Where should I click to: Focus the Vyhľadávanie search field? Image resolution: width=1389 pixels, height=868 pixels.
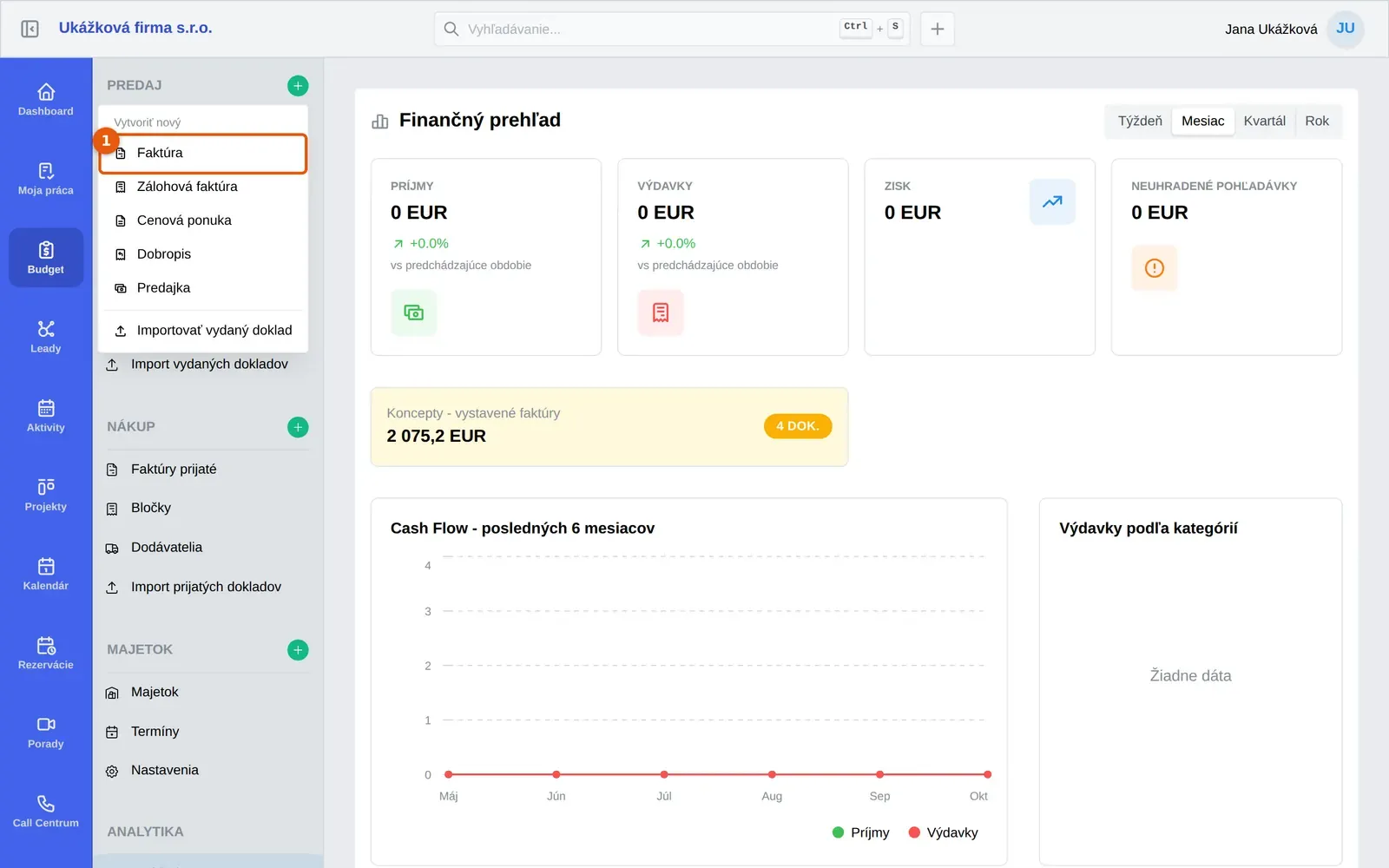click(672, 29)
